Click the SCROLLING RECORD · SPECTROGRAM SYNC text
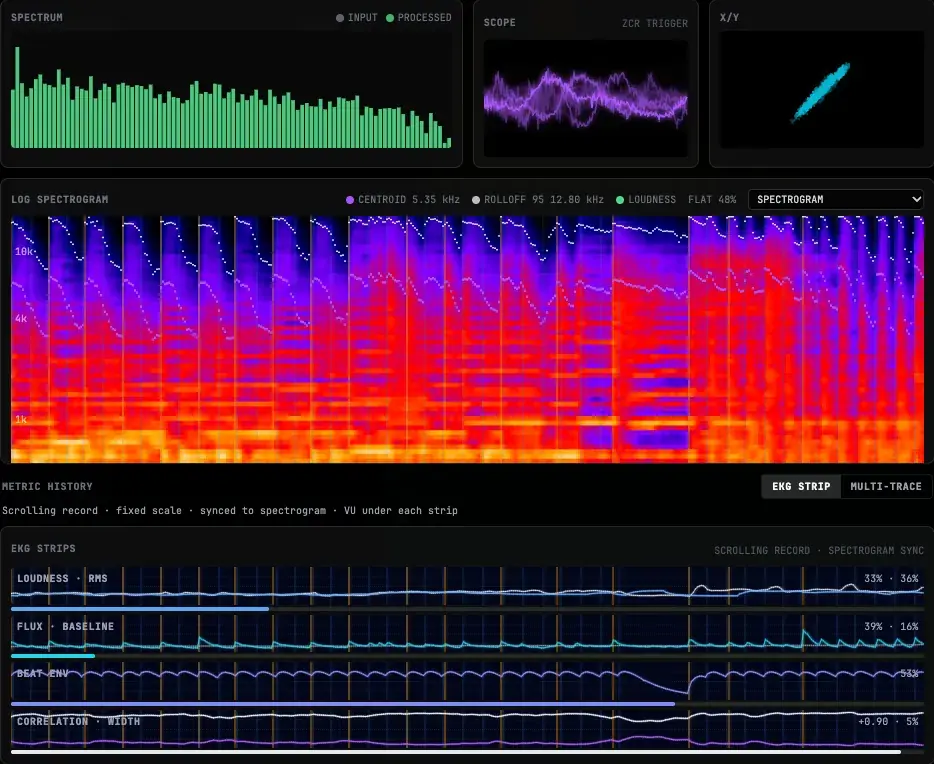The height and width of the screenshot is (764, 934). click(819, 550)
